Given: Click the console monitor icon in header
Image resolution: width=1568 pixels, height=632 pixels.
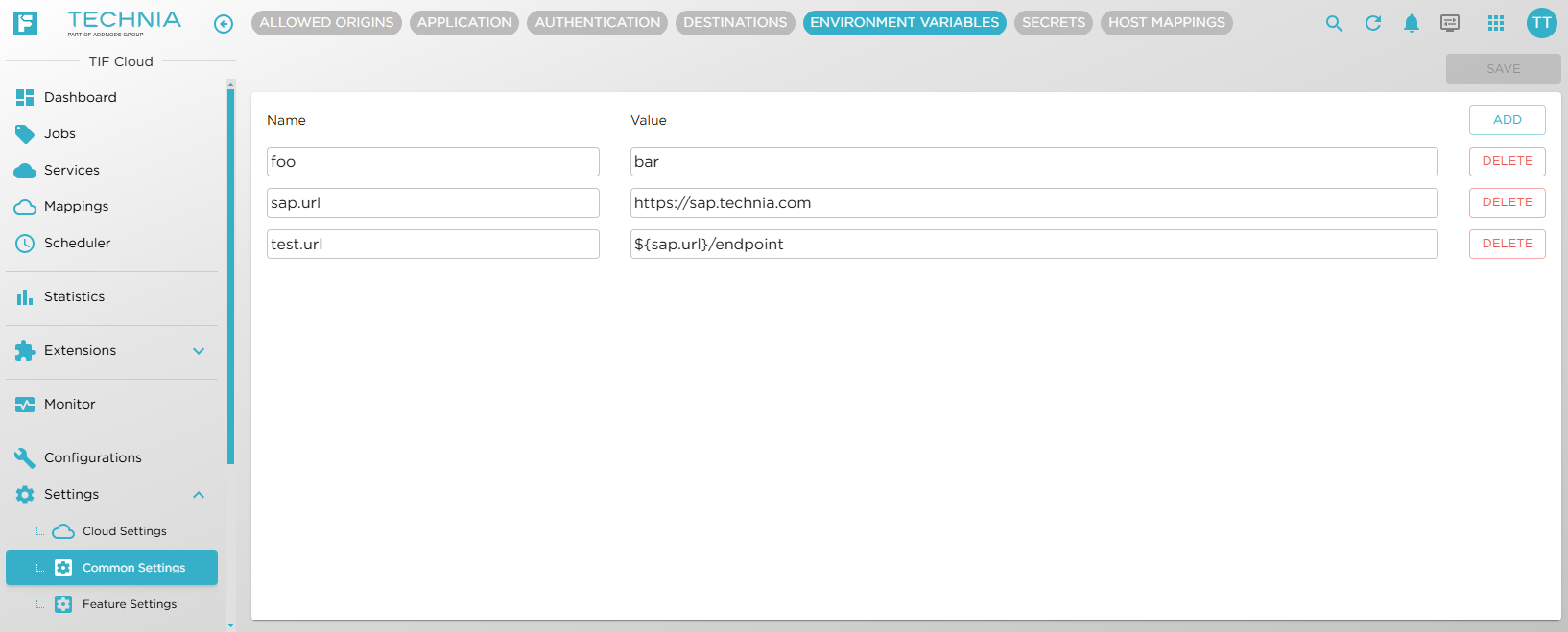Looking at the screenshot, I should (x=1450, y=23).
